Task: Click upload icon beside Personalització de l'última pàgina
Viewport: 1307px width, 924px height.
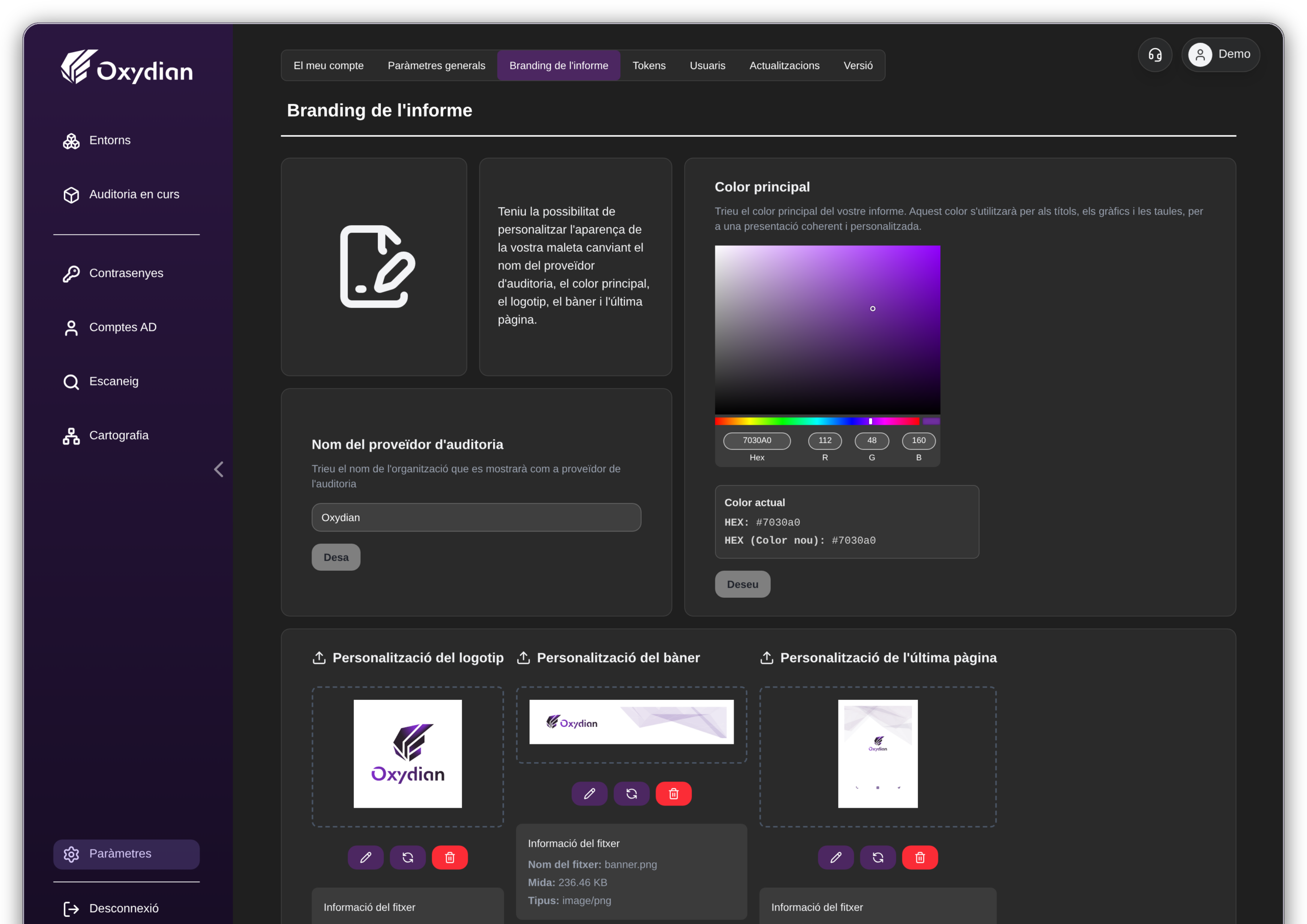Action: pos(767,658)
